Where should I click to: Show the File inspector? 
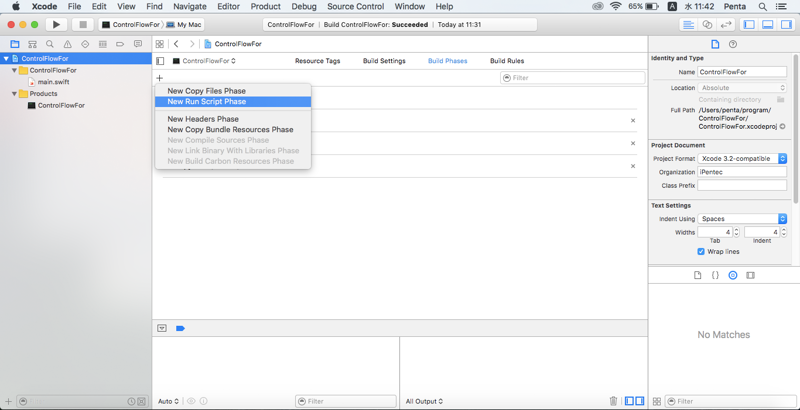pos(715,44)
